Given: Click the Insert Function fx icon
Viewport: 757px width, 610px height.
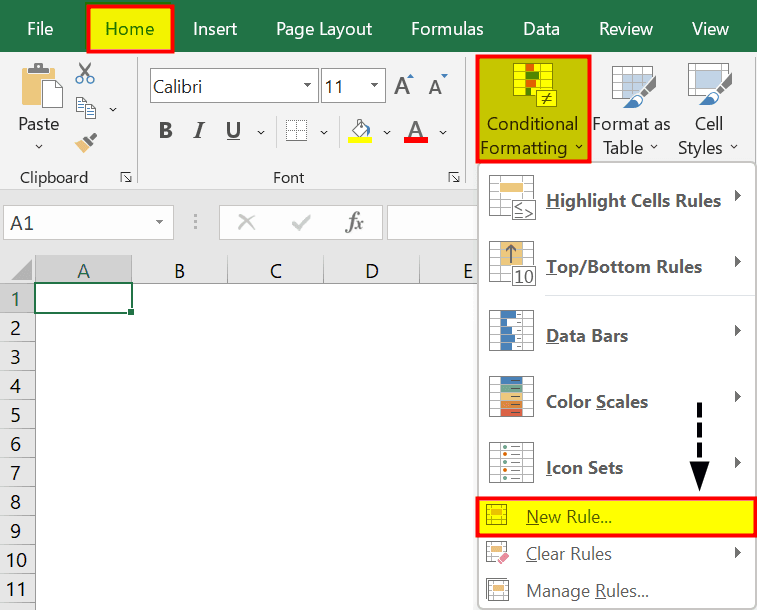Looking at the screenshot, I should click(x=354, y=222).
